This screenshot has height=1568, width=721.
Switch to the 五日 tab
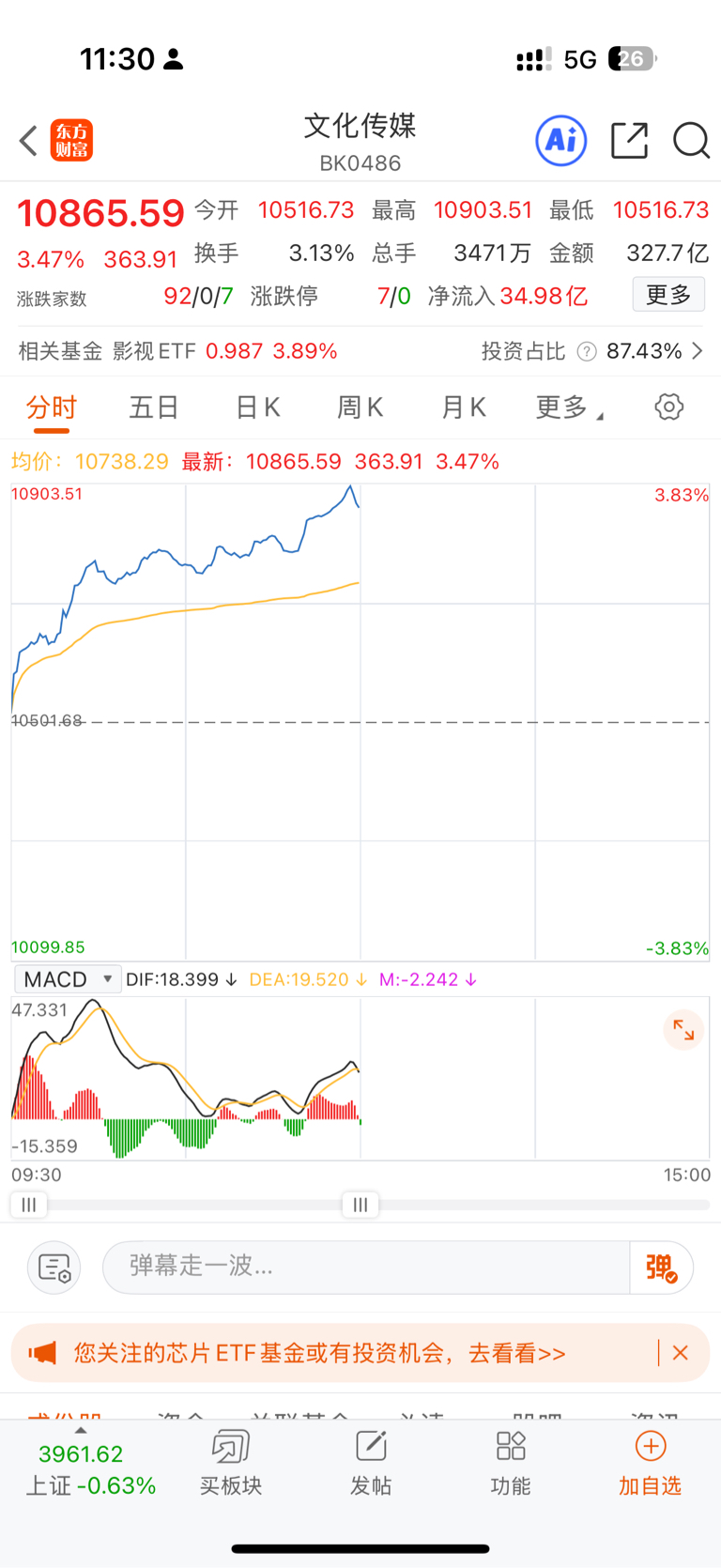154,407
